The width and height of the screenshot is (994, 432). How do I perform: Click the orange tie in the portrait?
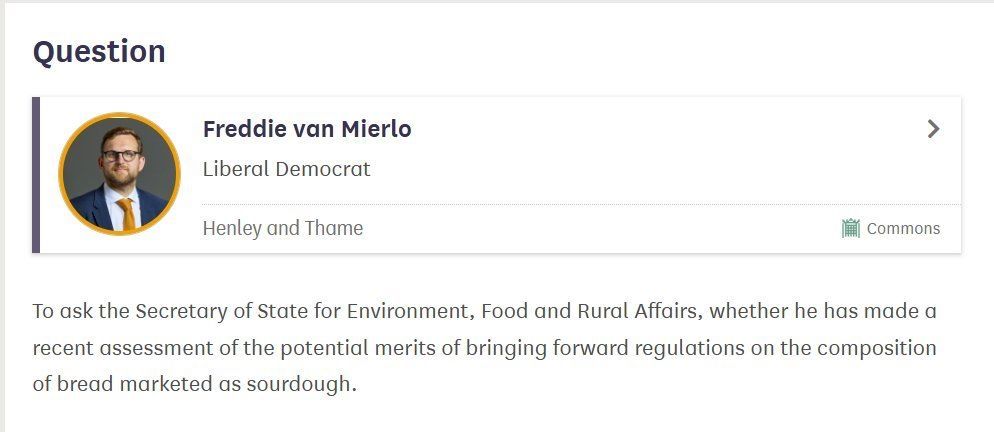coord(126,213)
